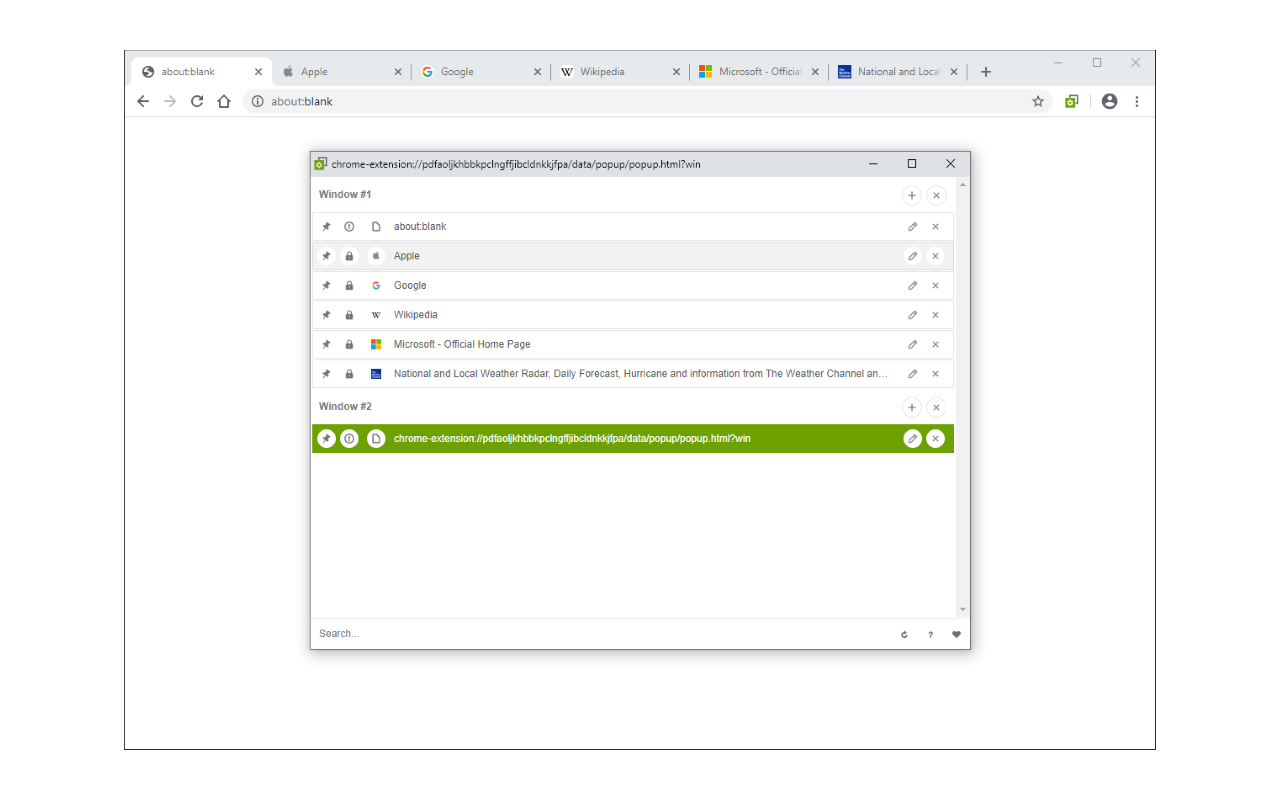
Task: Edit the Wikipedia row with pencil icon
Action: pyautogui.click(x=912, y=315)
